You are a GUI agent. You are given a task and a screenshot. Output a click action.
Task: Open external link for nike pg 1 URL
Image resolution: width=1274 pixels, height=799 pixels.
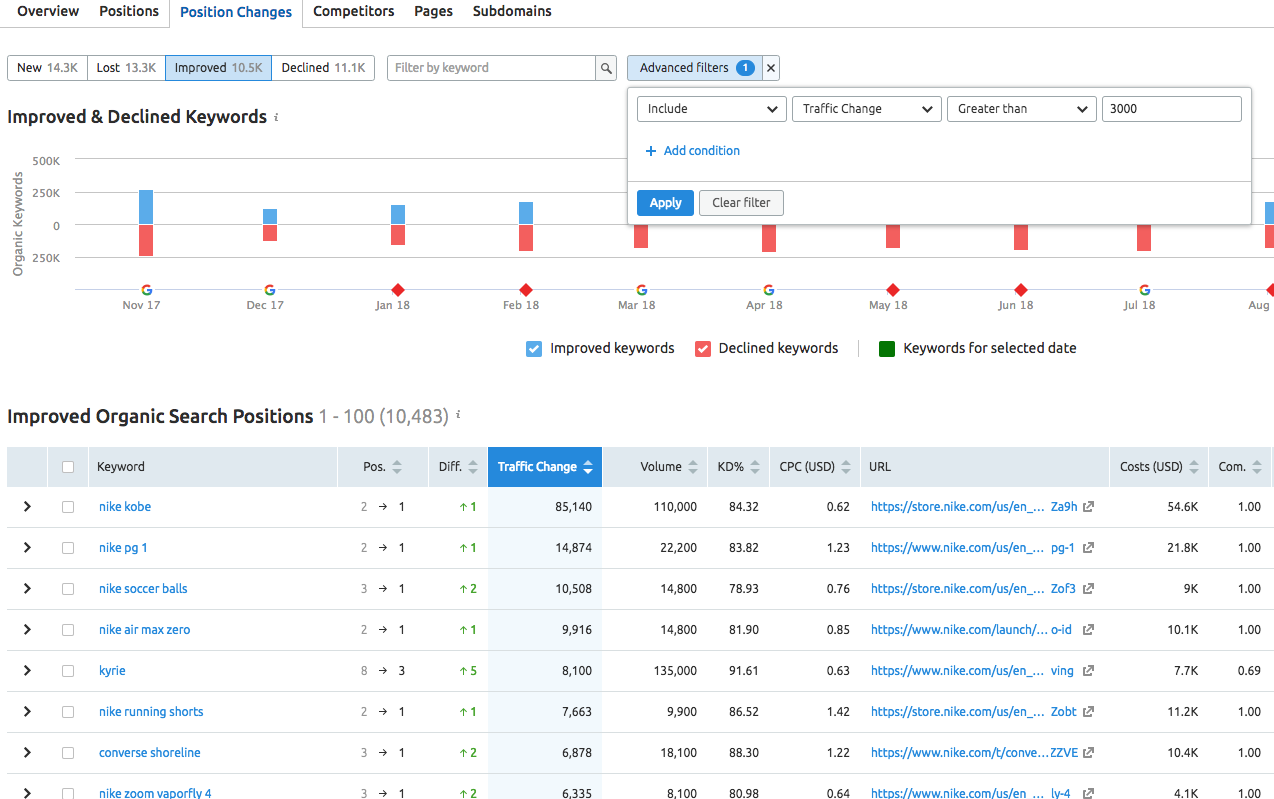point(1089,548)
